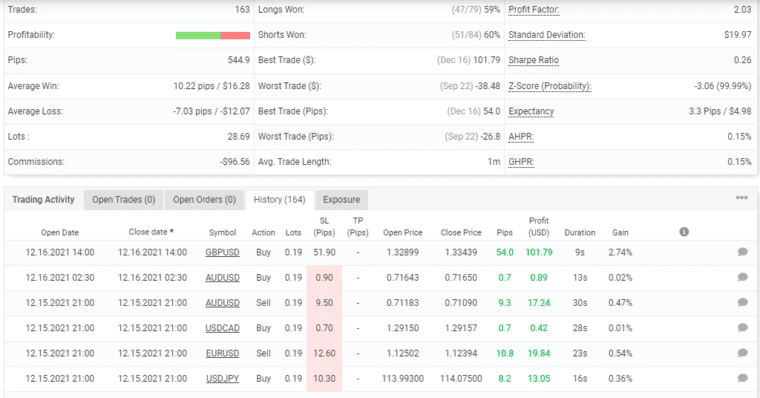
Task: Click the Expectancy label
Action: [x=531, y=111]
